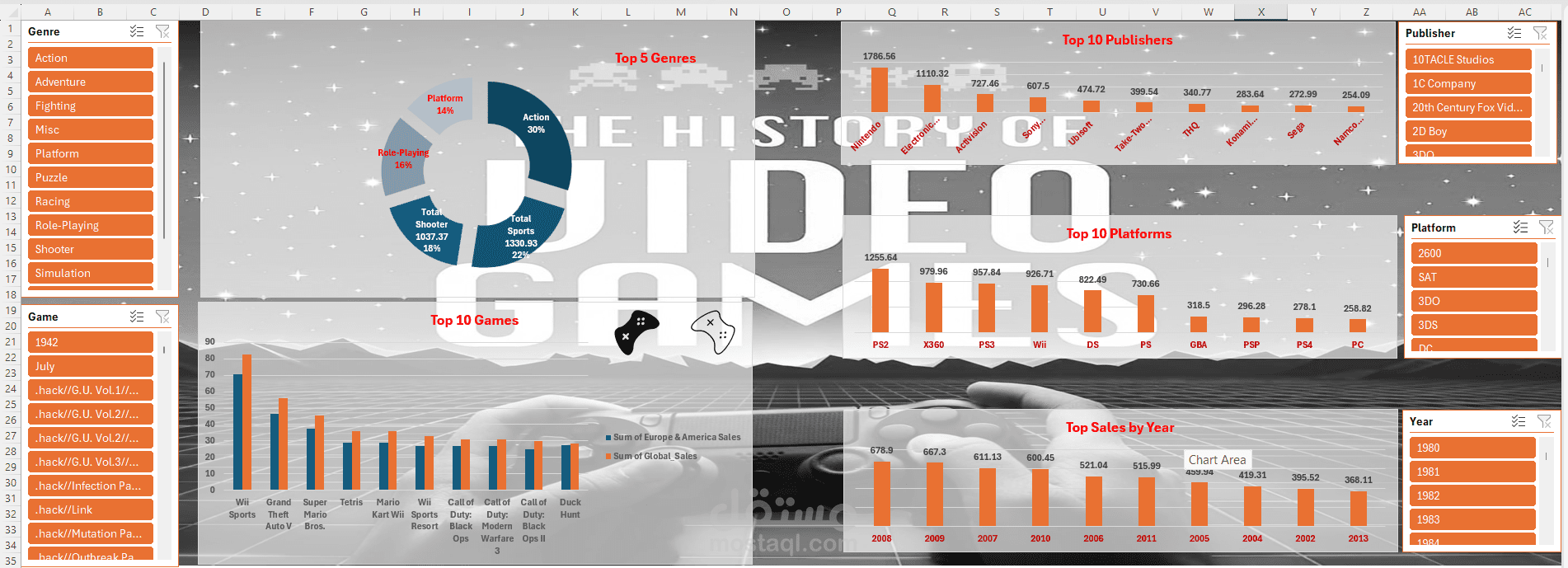The width and height of the screenshot is (1568, 568).
Task: Select .hack//Link game
Action: pos(91,509)
